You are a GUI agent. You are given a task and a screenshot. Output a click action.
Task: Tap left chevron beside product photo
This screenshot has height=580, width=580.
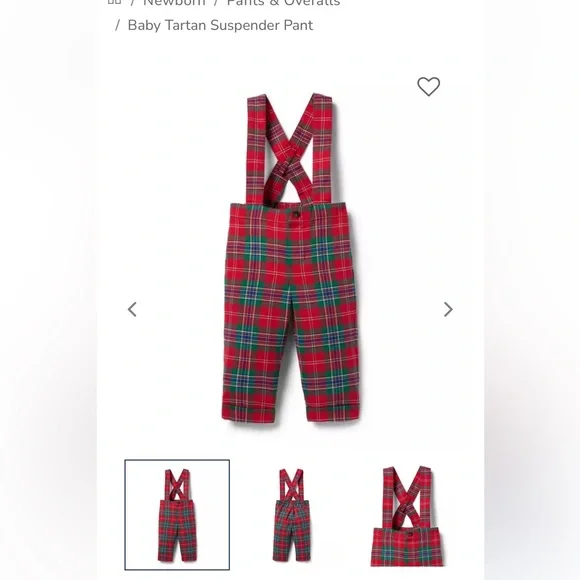click(x=132, y=309)
